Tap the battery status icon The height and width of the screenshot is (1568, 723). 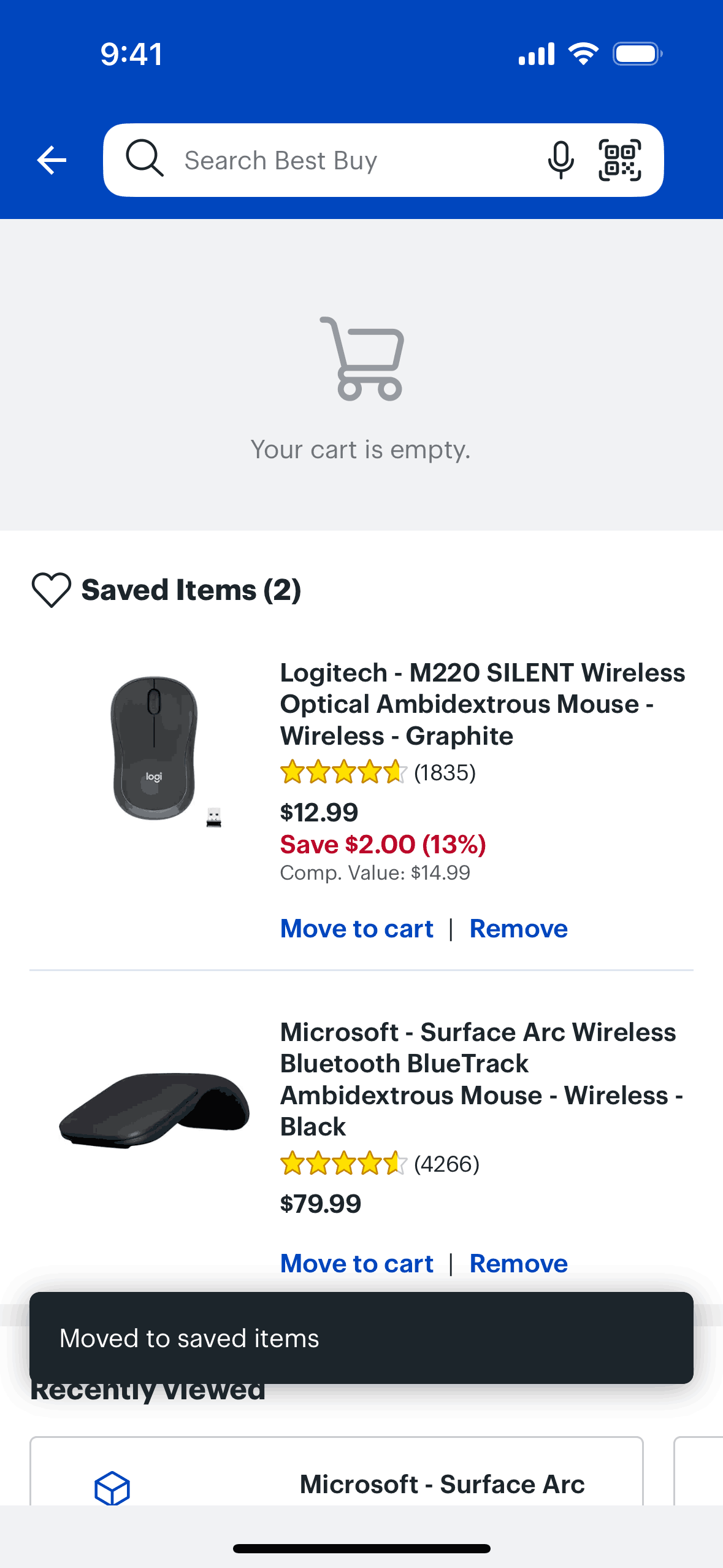coord(637,54)
